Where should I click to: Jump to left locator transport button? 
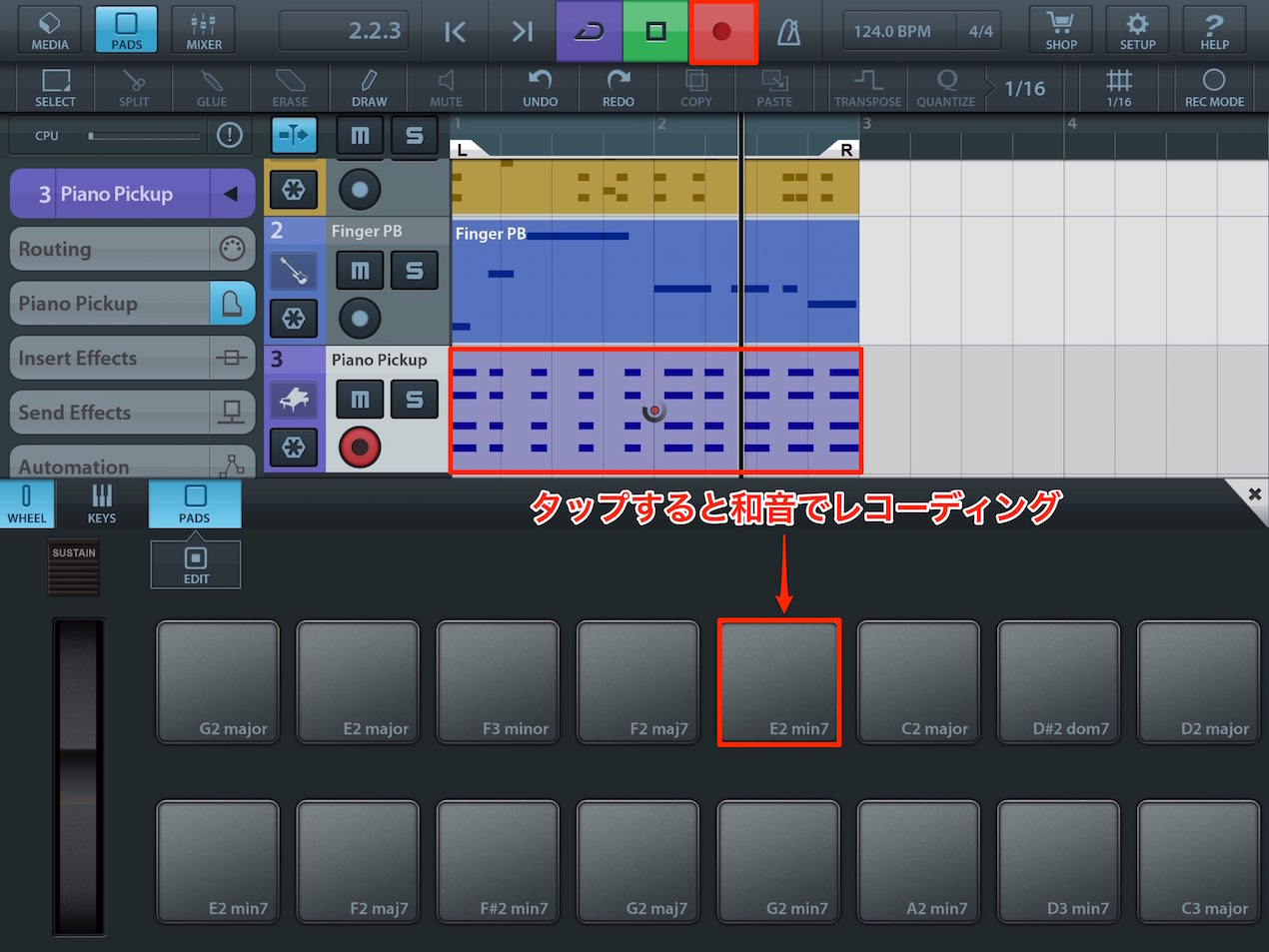click(455, 32)
